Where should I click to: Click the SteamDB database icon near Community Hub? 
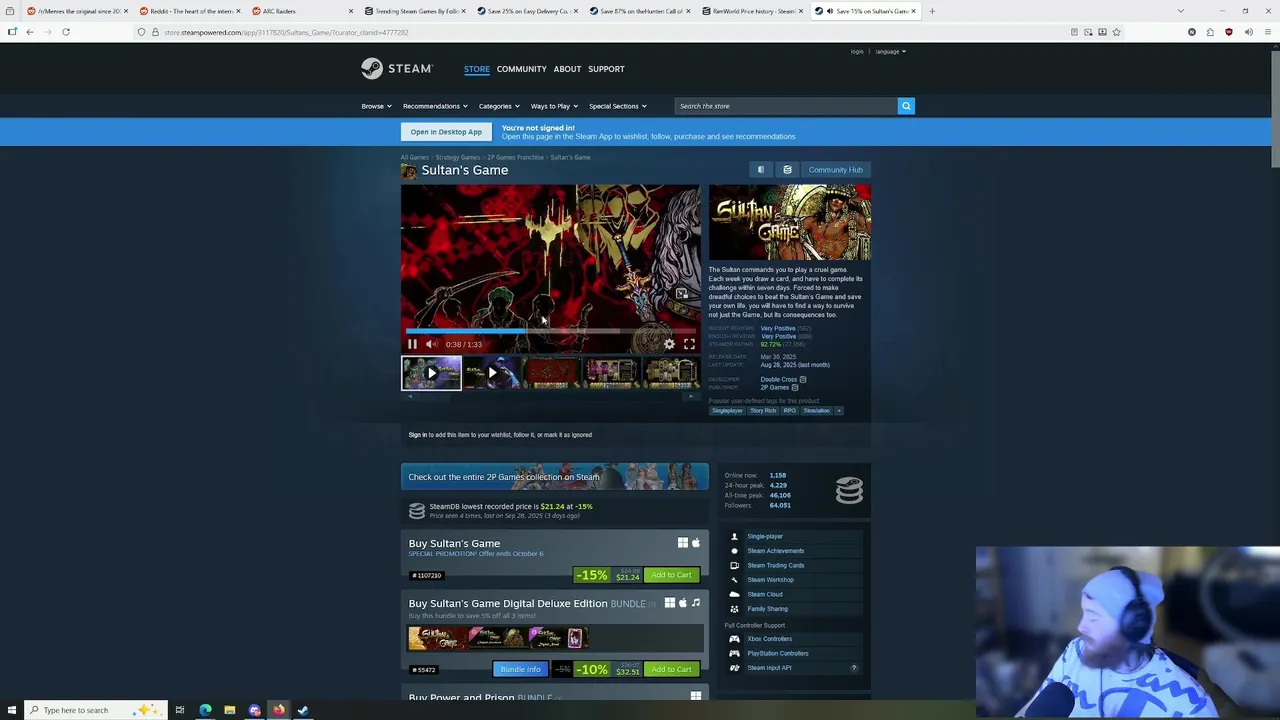[x=787, y=170]
